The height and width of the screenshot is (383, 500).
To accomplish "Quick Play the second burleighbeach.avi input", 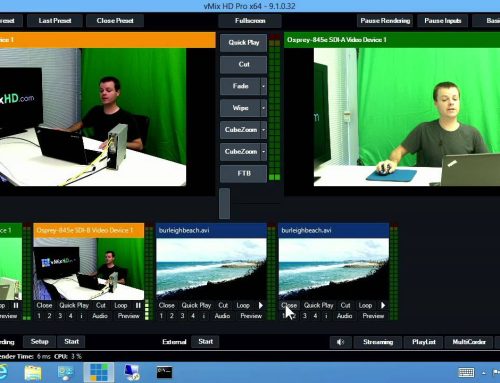I will pos(318,305).
